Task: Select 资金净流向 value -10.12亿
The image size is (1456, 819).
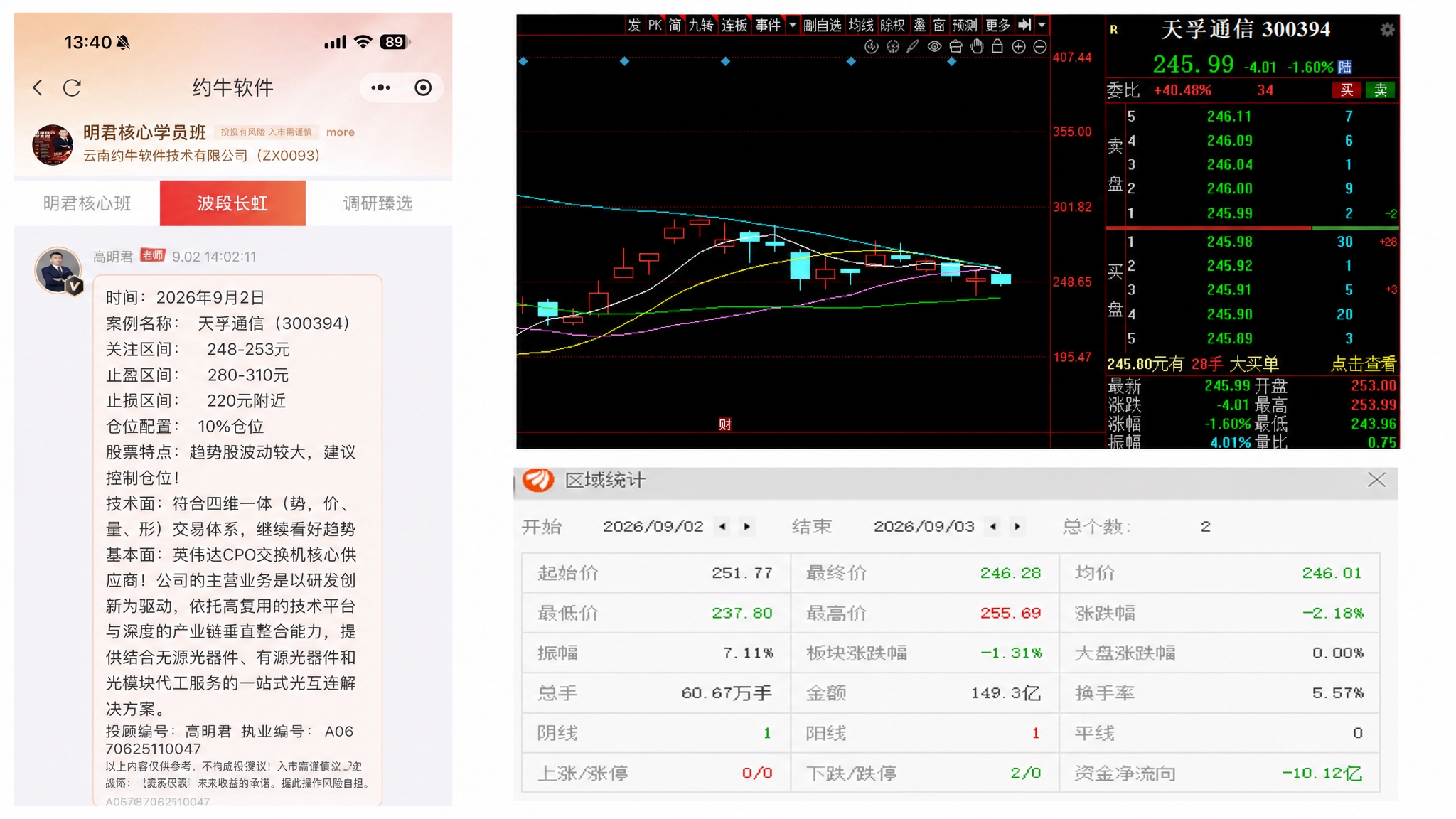Action: coord(1322,773)
